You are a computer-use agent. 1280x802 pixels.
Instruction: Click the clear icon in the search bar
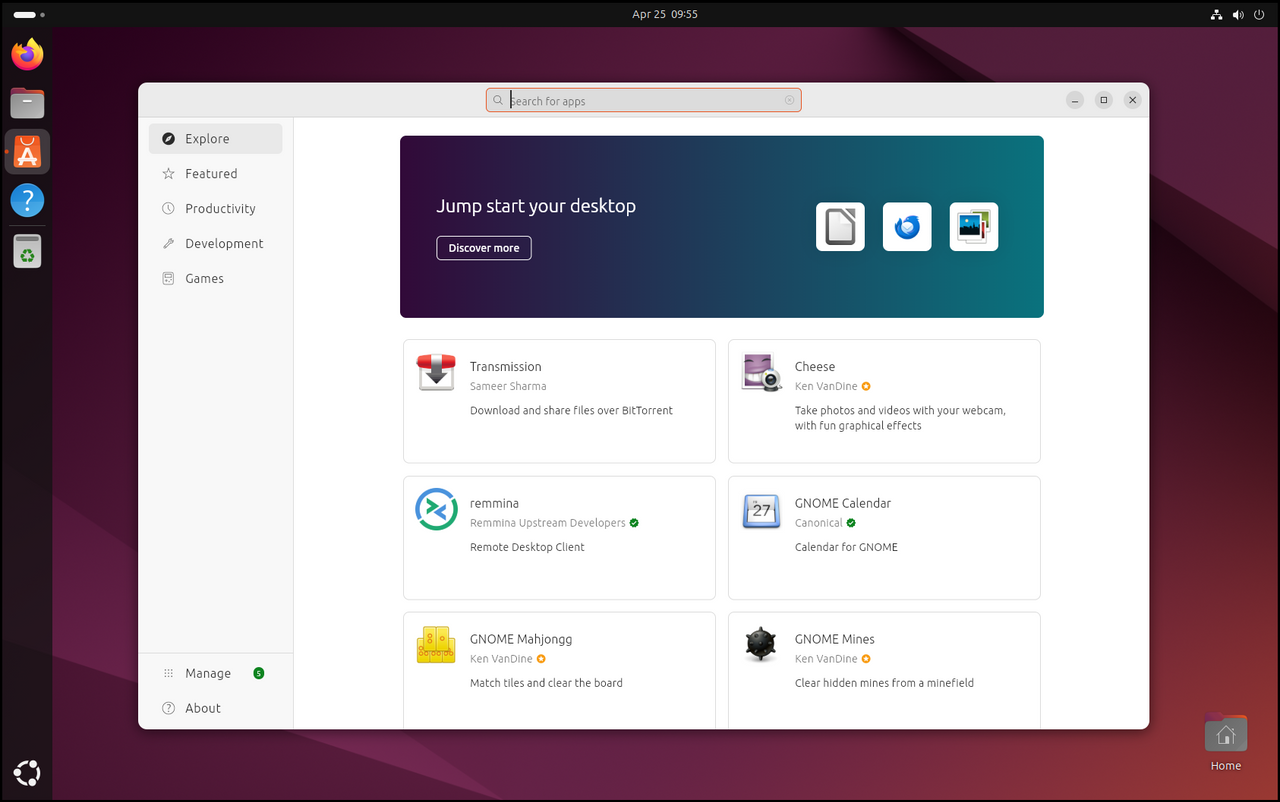(x=789, y=100)
